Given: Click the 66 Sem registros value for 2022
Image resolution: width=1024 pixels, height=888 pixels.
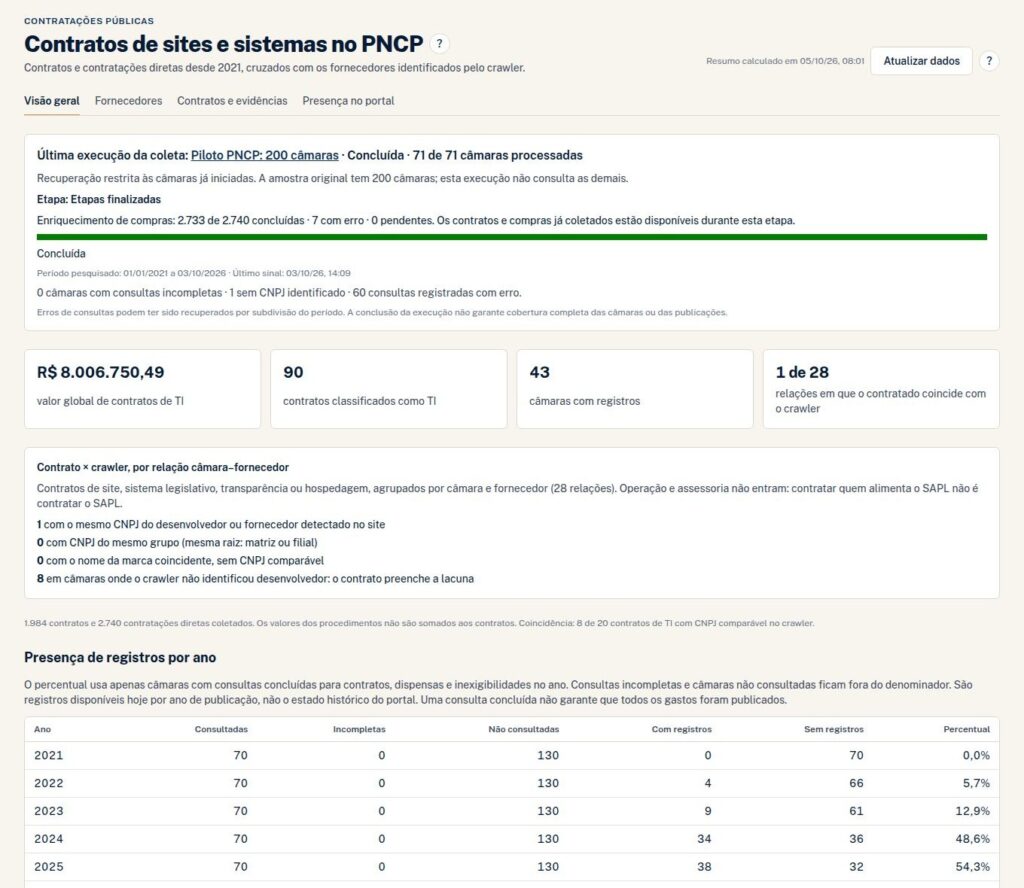Looking at the screenshot, I should (x=856, y=784).
